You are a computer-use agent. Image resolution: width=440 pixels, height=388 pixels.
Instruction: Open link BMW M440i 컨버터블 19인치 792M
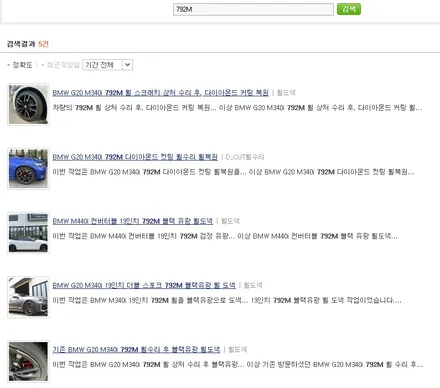(132, 221)
